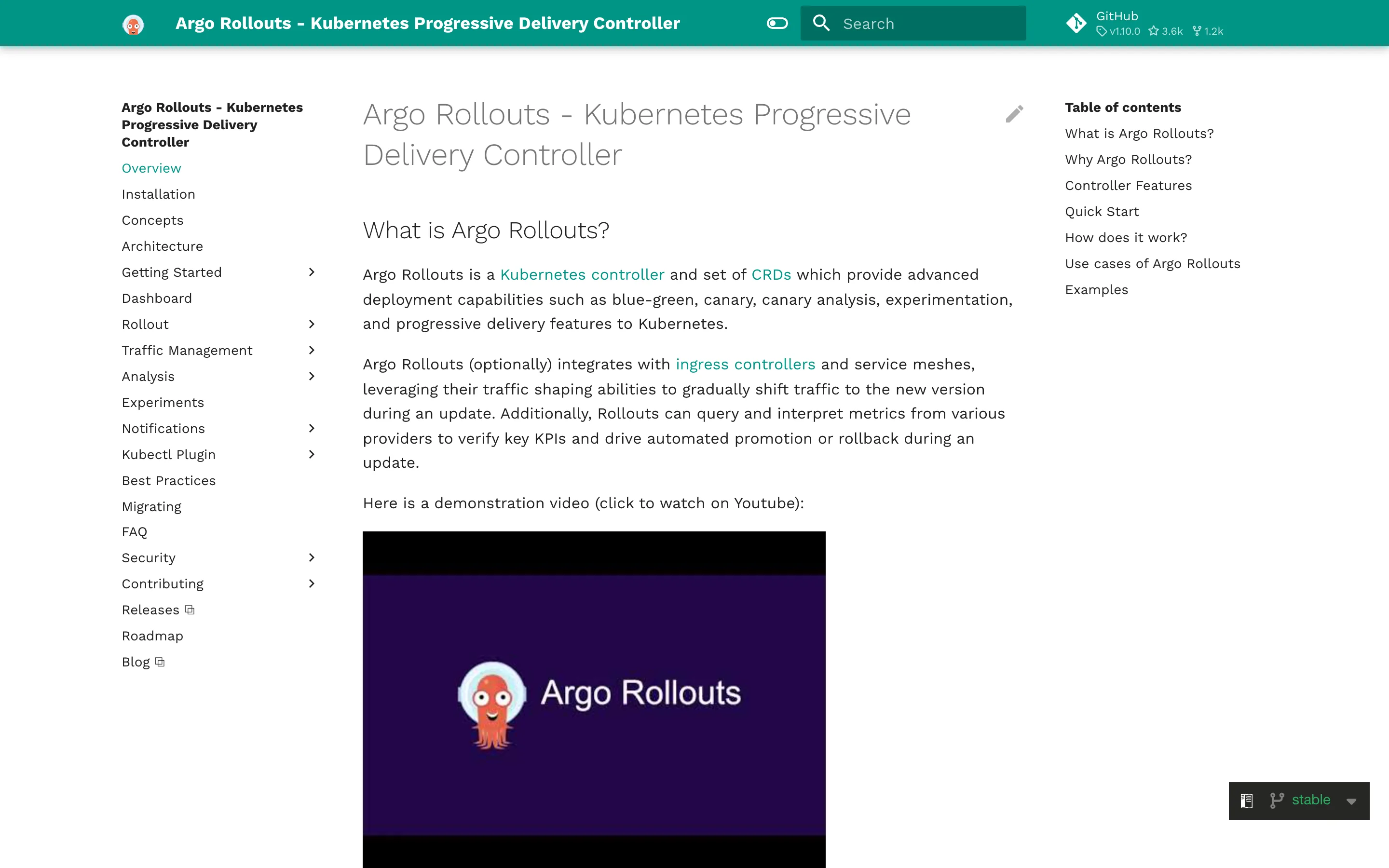The image size is (1389, 868).
Task: Click the GitHub label in header
Action: click(x=1117, y=16)
